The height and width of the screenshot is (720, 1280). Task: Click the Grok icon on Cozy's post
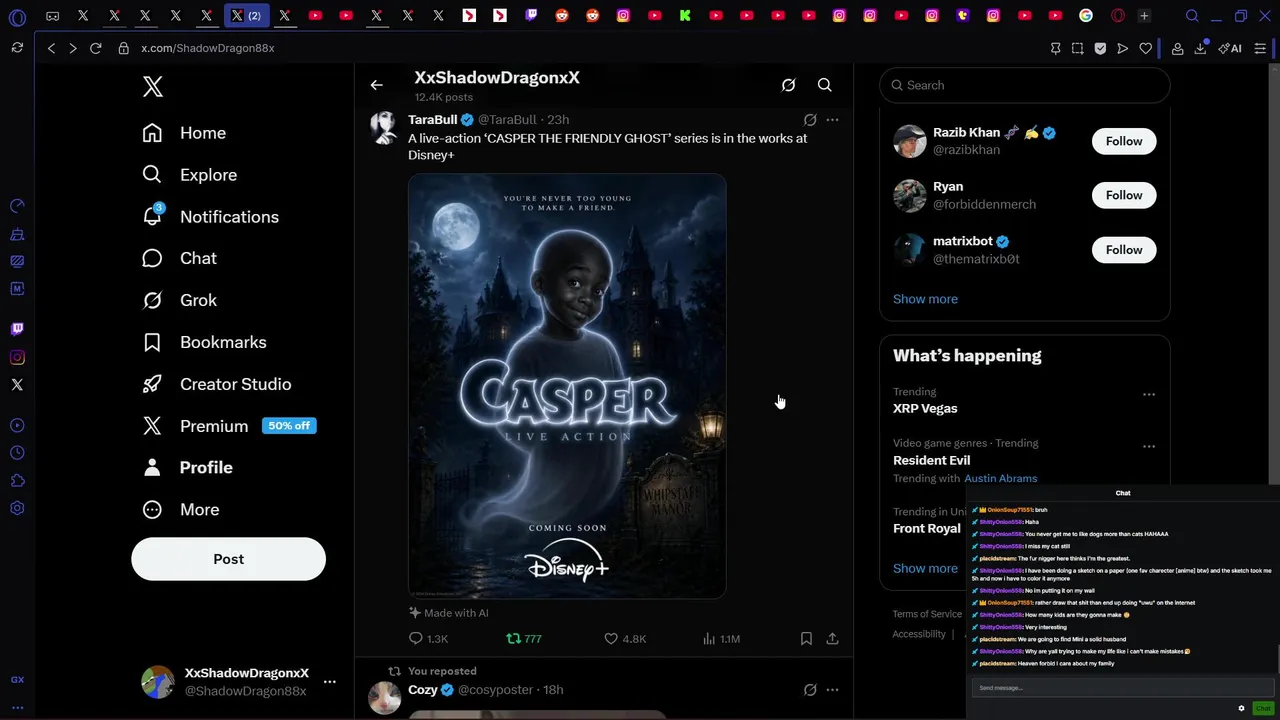810,690
